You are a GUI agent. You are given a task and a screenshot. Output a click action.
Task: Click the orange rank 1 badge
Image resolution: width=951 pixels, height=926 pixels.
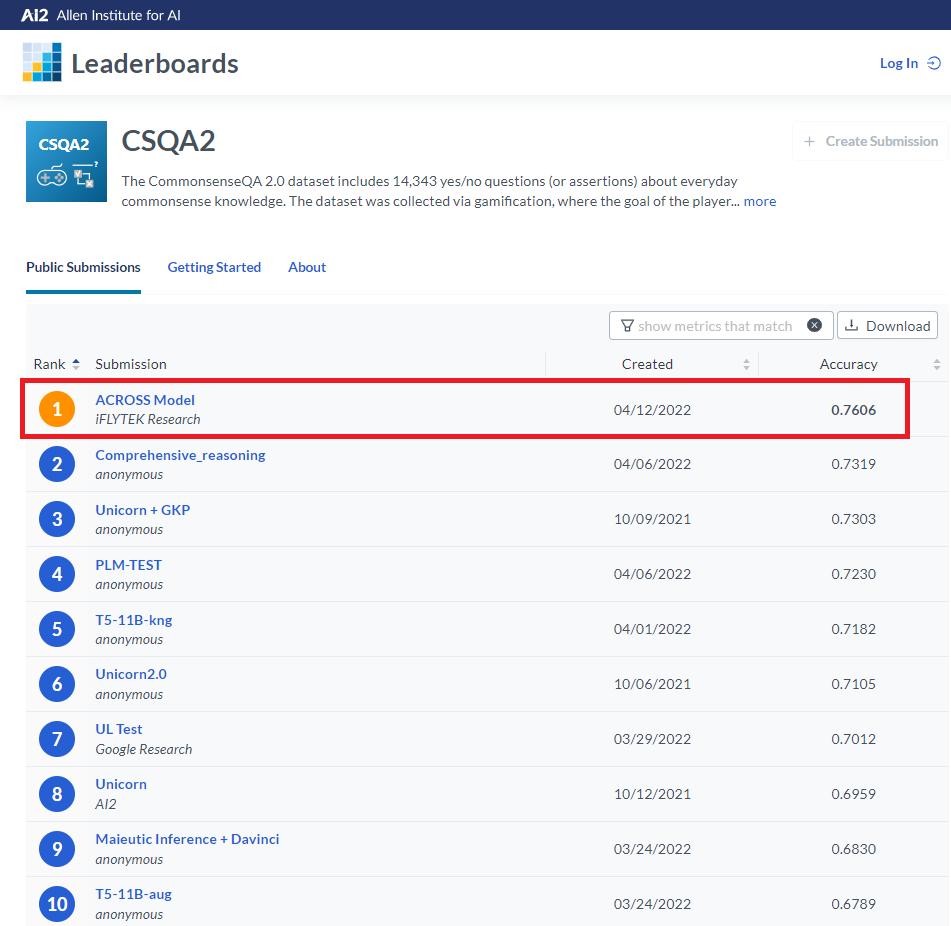(57, 409)
